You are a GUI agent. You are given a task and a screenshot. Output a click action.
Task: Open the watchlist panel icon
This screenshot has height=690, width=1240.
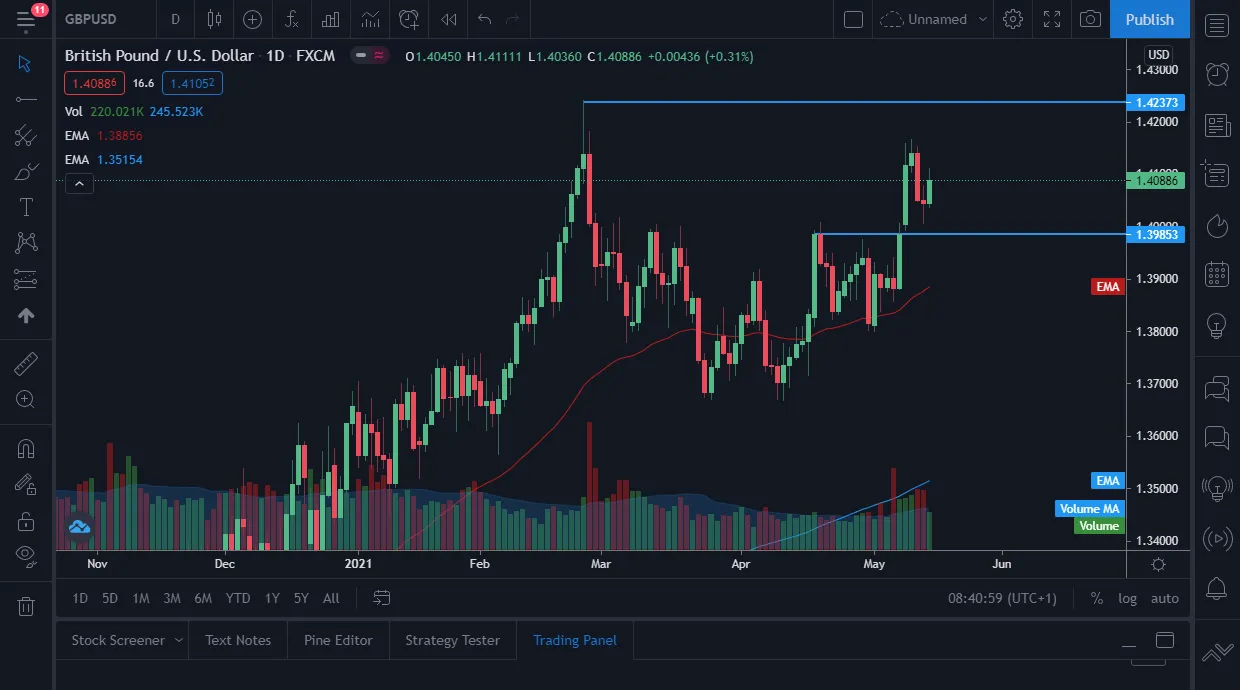(x=1217, y=26)
